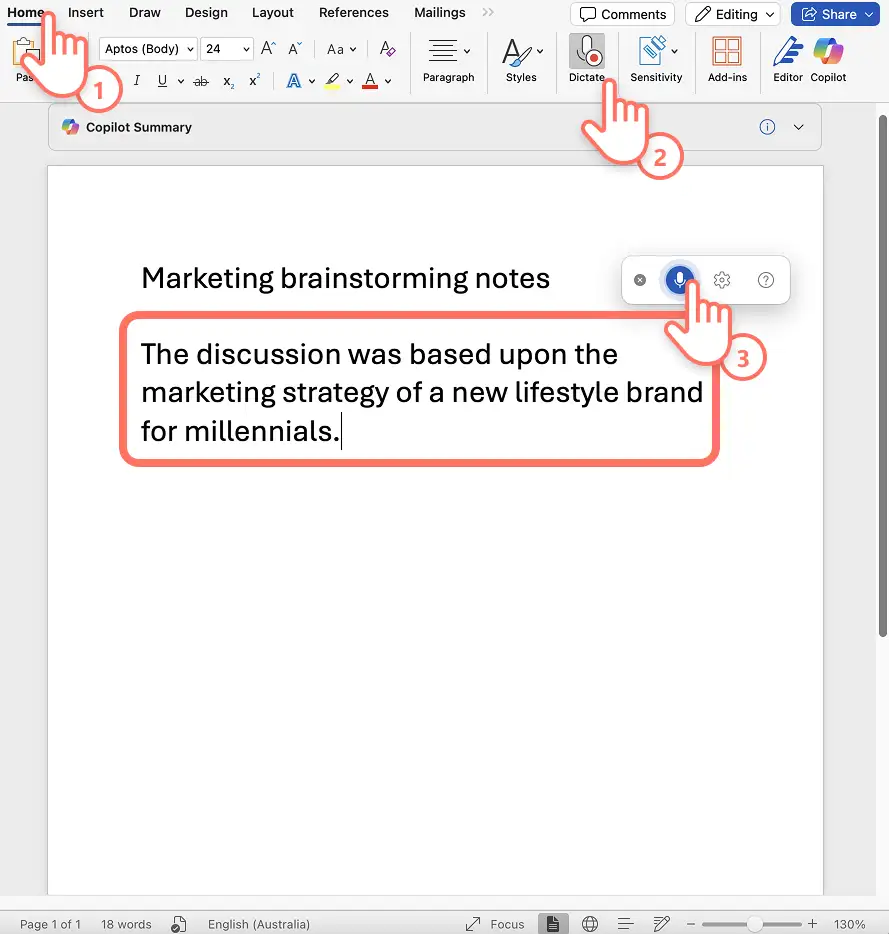The image size is (889, 934).
Task: Zoom out with the minus button
Action: 691,924
